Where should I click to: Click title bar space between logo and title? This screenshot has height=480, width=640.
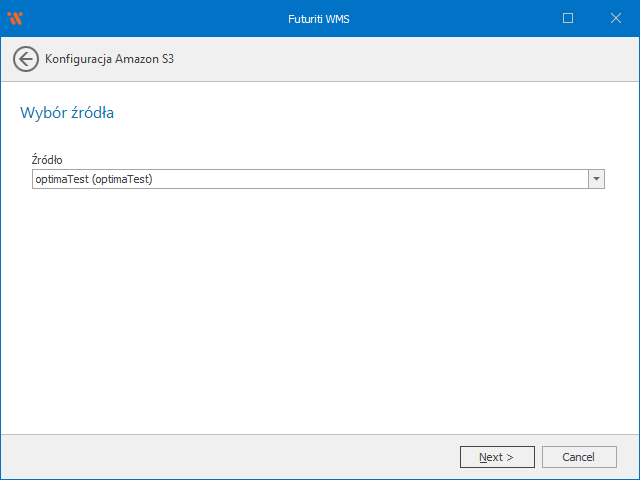point(150,18)
